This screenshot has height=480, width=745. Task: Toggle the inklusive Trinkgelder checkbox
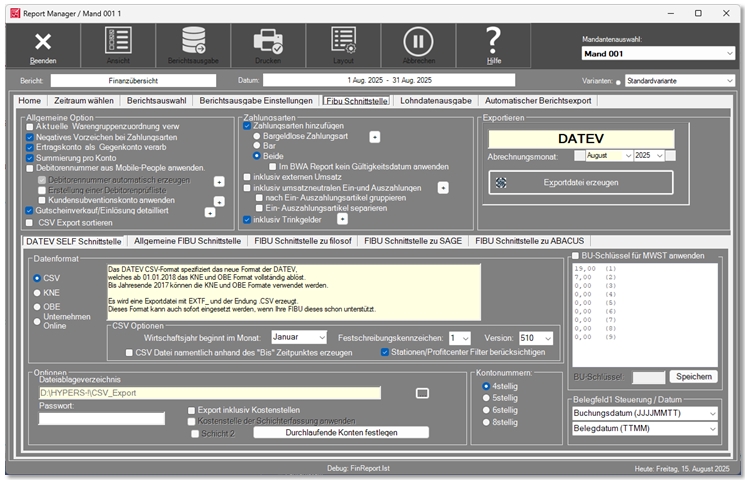[247, 218]
